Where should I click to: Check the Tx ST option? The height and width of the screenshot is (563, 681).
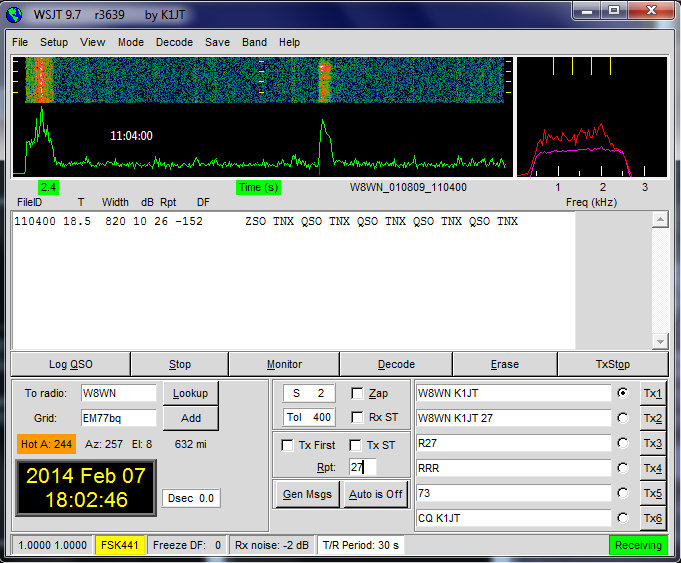[355, 445]
